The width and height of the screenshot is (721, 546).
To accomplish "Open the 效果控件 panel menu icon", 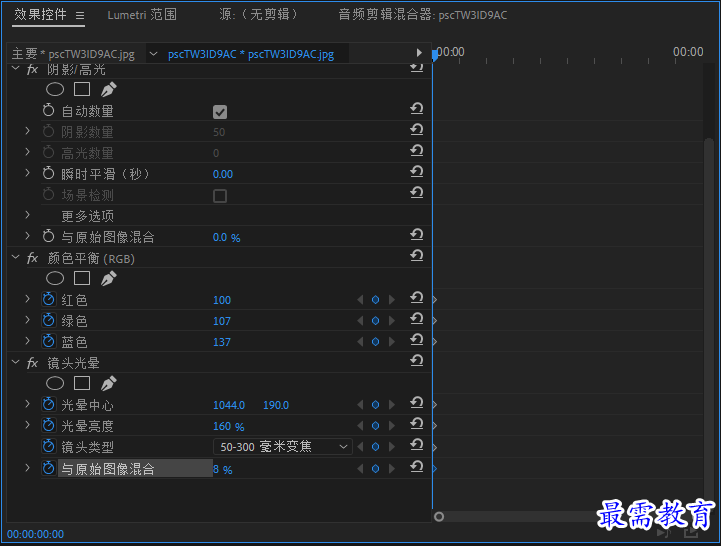I will (x=80, y=16).
